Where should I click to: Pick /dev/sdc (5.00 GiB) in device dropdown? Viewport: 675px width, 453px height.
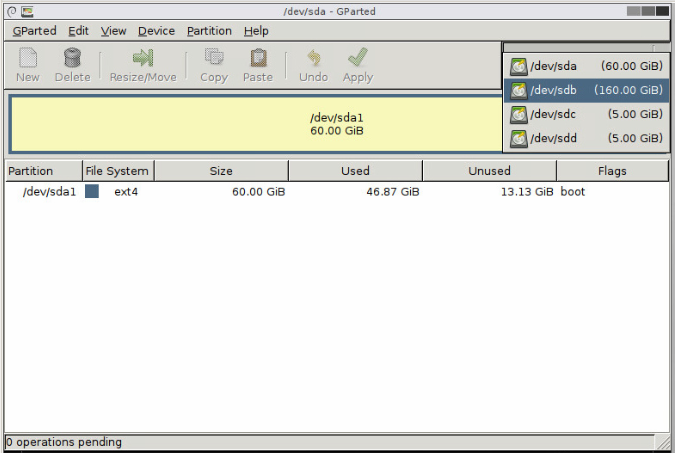[x=585, y=114]
